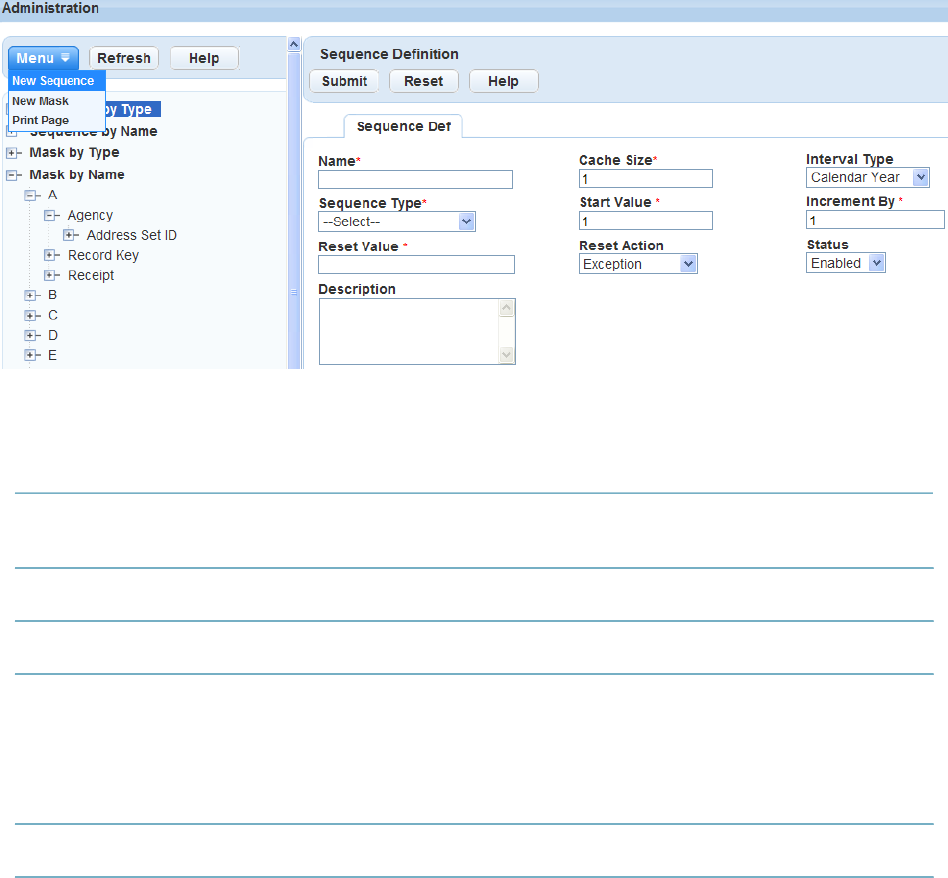Collapse the Mask by Name node
This screenshot has width=948, height=878.
tap(11, 175)
